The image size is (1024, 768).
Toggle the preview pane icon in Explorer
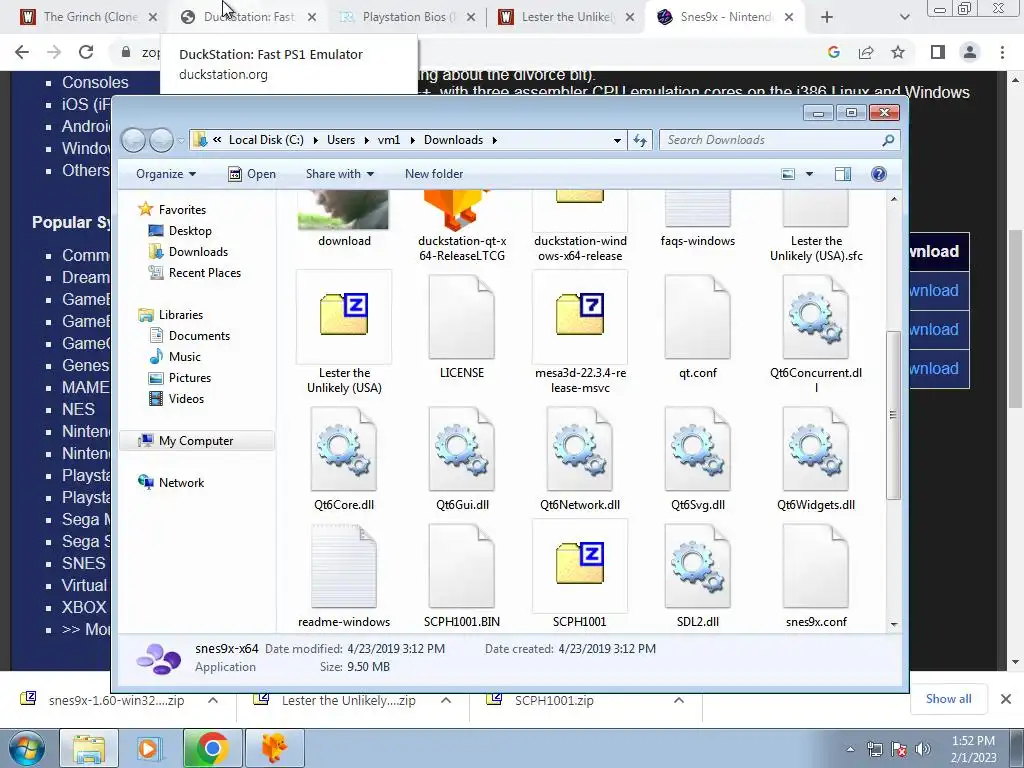point(842,174)
